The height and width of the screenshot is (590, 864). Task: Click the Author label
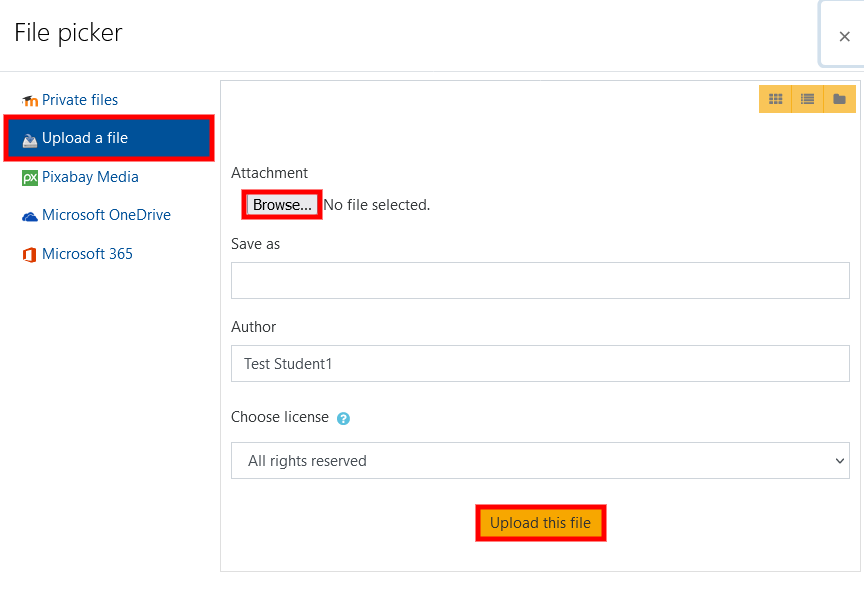click(x=253, y=327)
